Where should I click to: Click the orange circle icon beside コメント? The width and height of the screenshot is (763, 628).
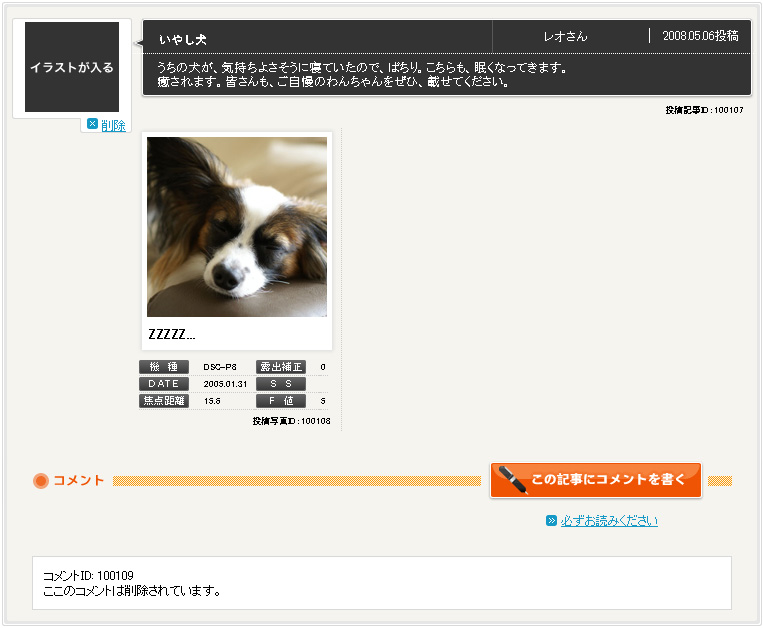tap(41, 481)
